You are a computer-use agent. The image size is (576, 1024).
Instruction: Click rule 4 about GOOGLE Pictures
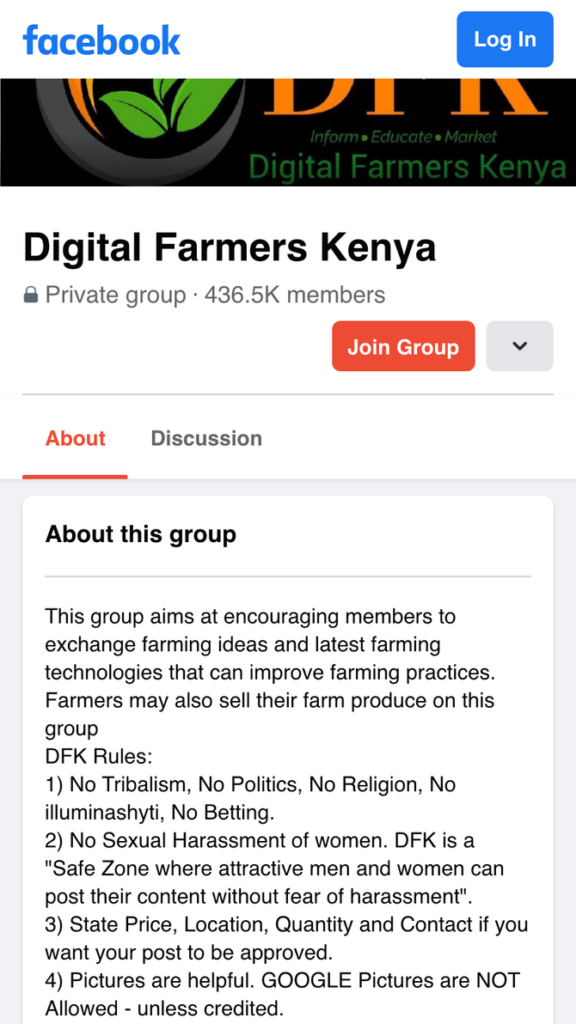tap(283, 995)
